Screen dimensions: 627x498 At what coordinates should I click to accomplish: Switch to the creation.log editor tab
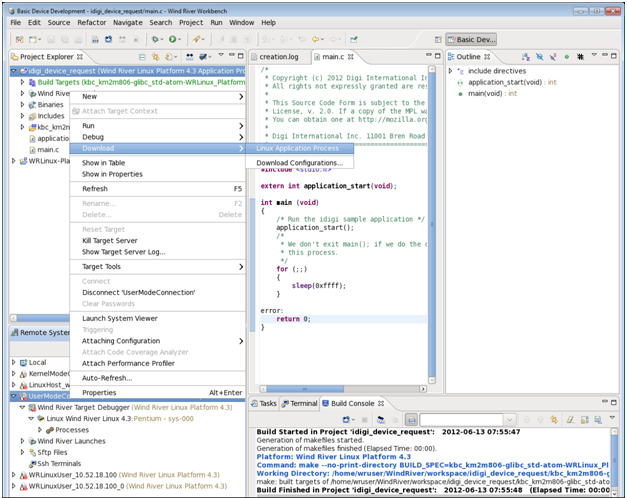(280, 57)
